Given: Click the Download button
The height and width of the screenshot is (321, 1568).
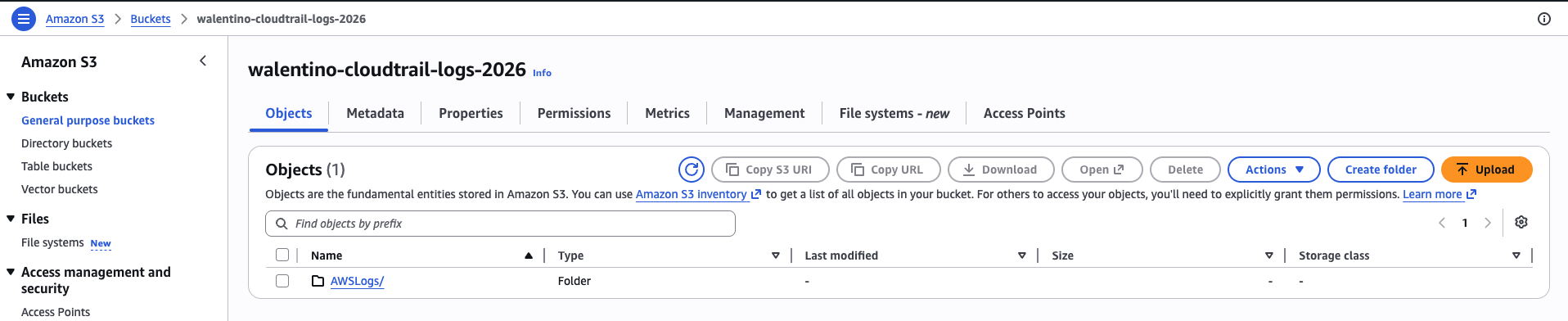Looking at the screenshot, I should 1001,170.
